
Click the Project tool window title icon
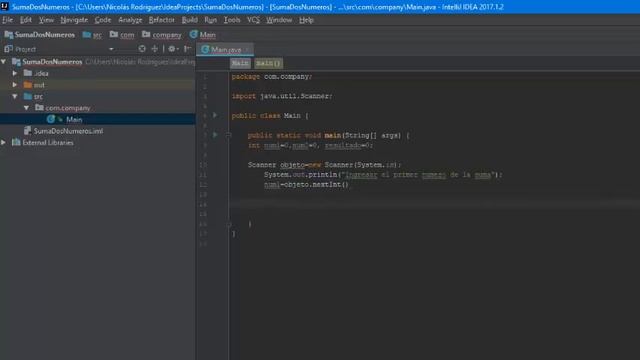(8, 49)
